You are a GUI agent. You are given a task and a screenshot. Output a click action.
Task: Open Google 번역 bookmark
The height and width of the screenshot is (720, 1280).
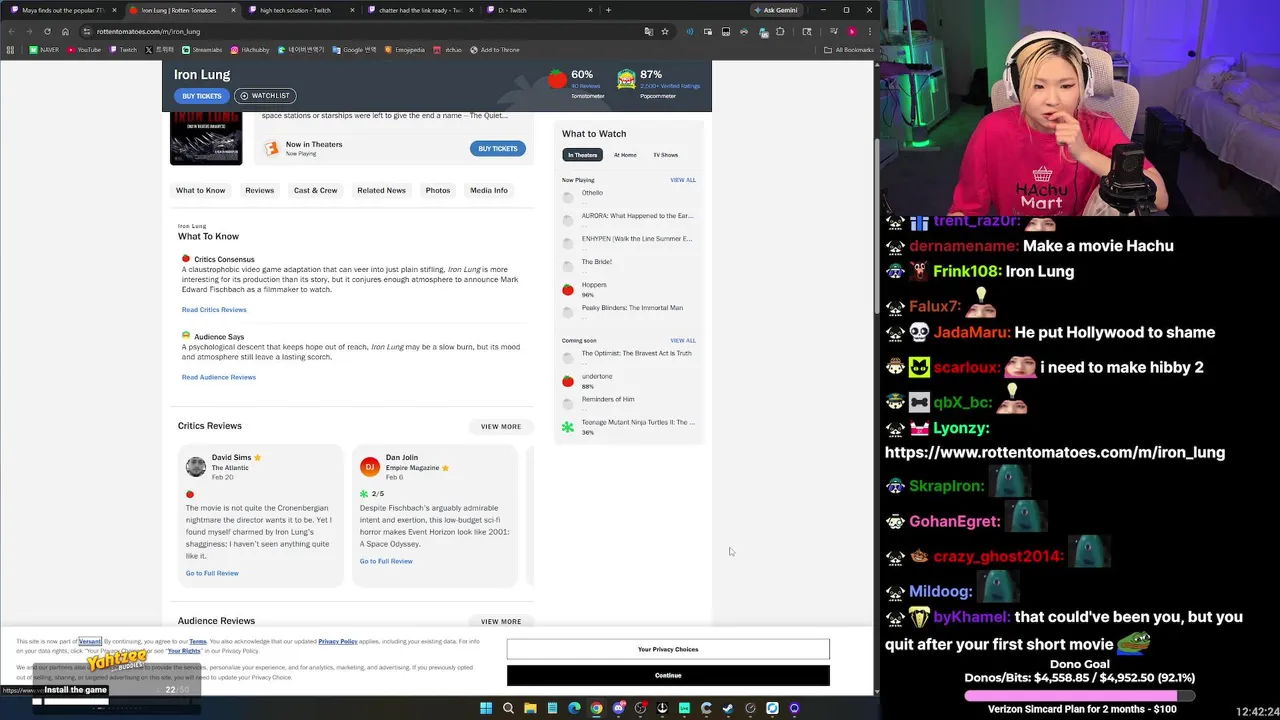click(354, 50)
